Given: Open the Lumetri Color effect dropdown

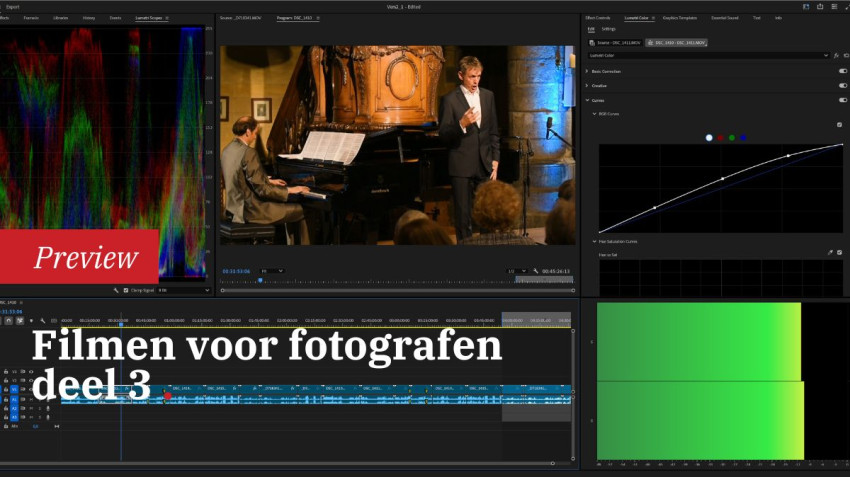Looking at the screenshot, I should pos(709,55).
